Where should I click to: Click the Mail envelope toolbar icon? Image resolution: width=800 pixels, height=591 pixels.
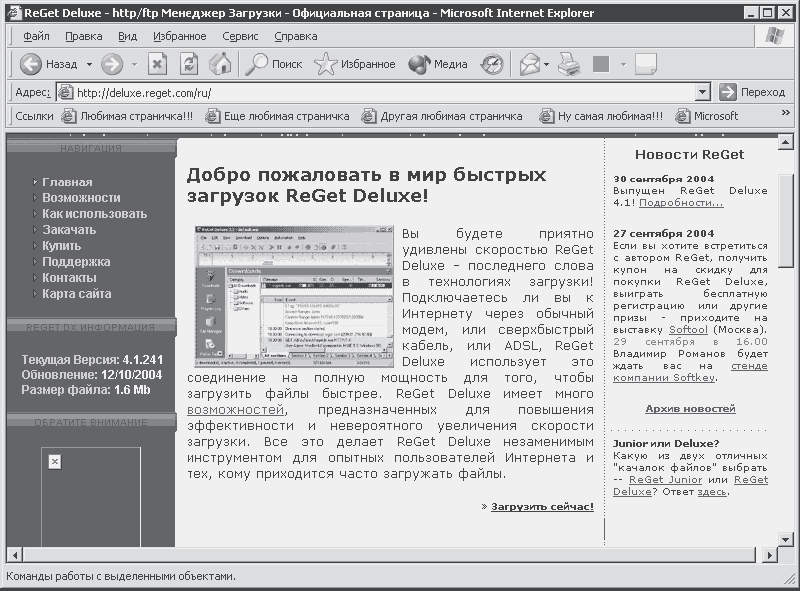point(529,64)
